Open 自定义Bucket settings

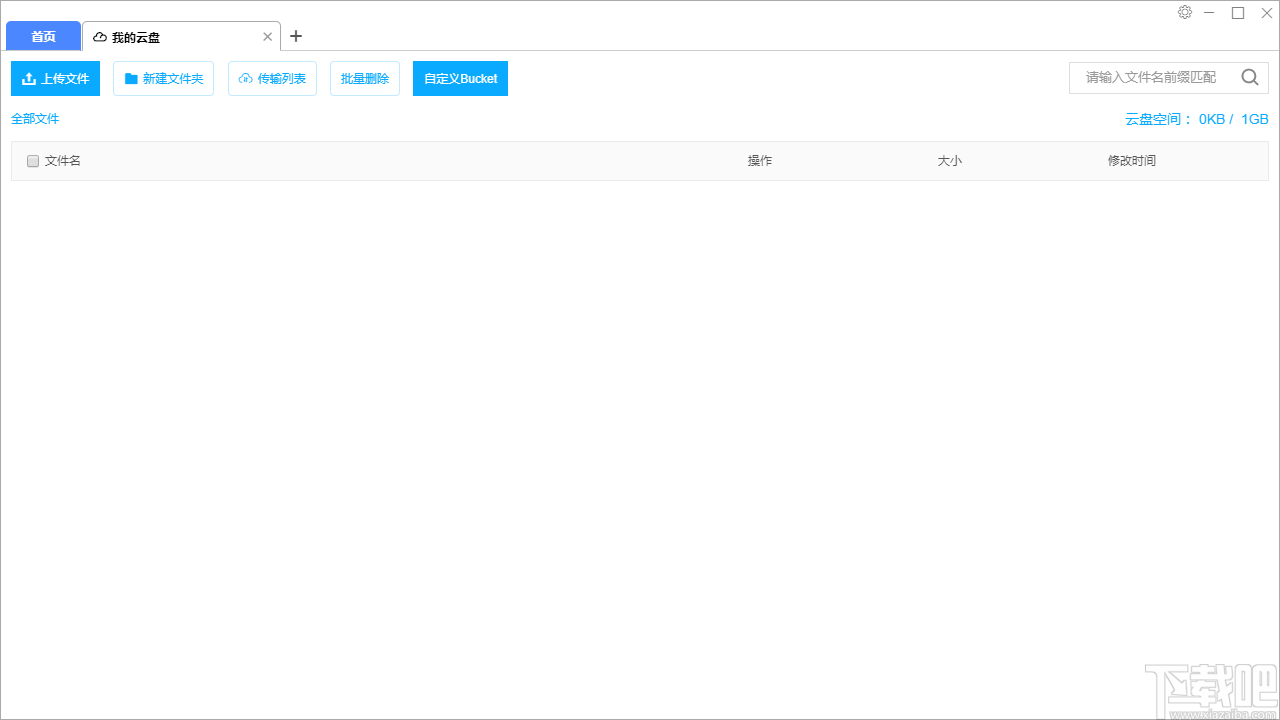(x=460, y=79)
